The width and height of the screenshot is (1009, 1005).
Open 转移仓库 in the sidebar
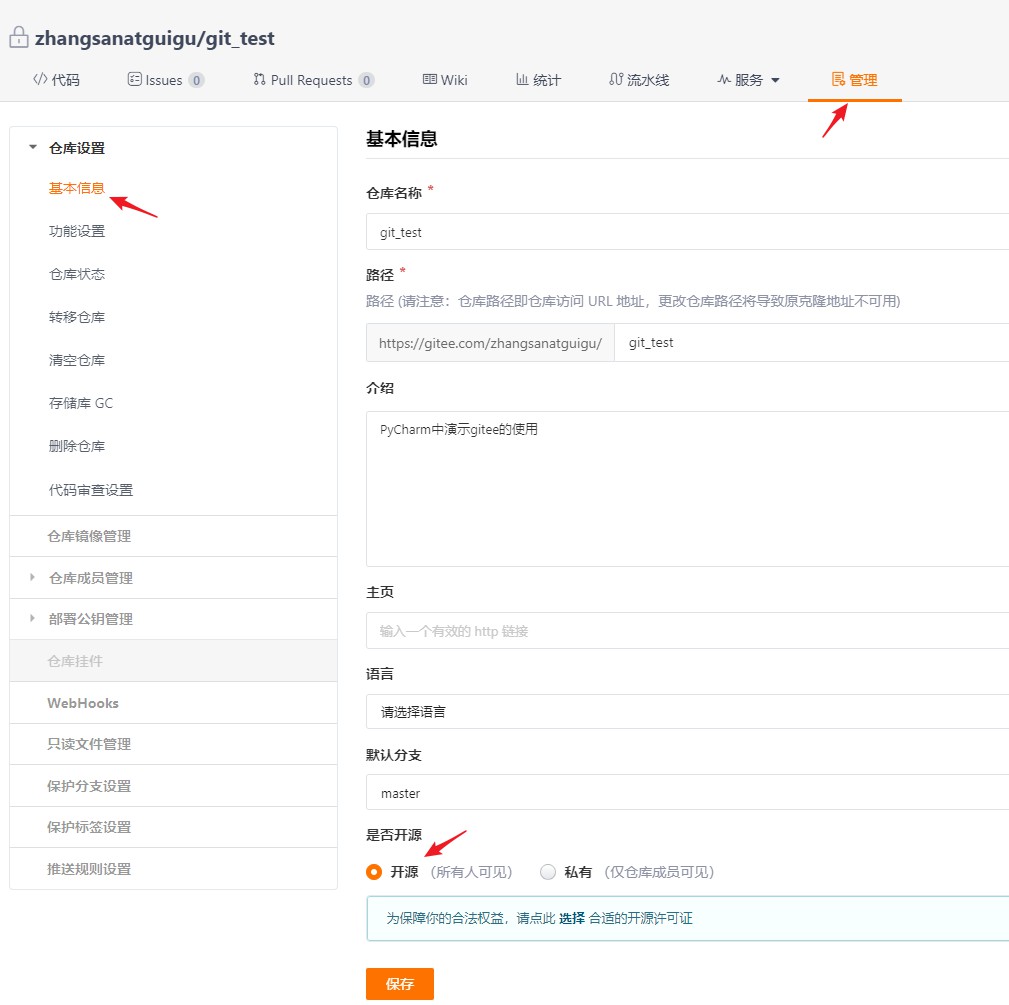(77, 317)
